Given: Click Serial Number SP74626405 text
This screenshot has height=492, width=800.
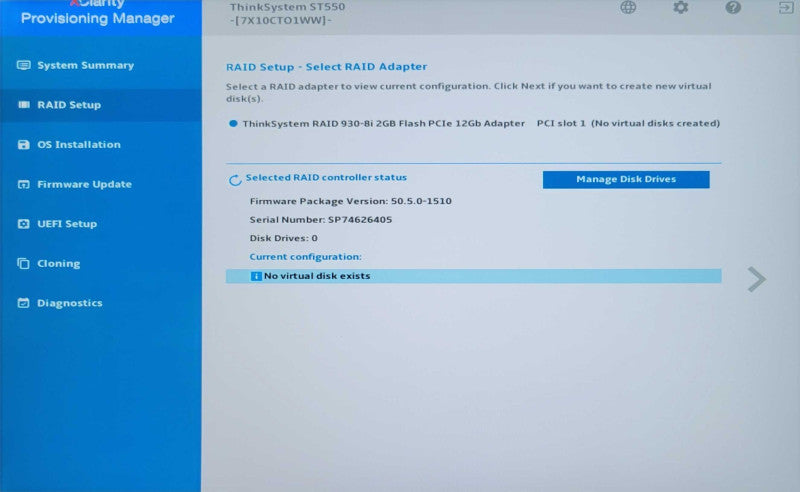Looking at the screenshot, I should (320, 219).
